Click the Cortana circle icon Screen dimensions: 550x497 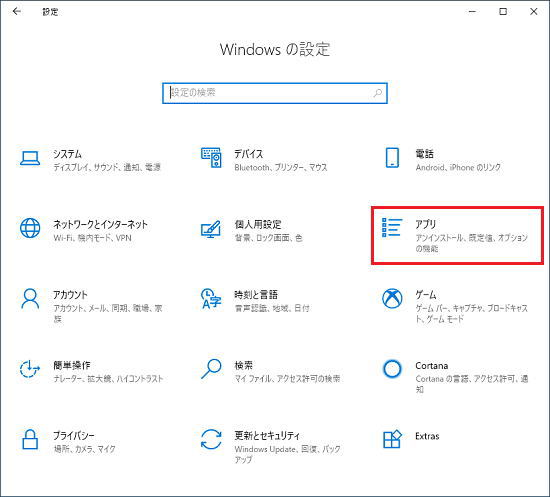[x=392, y=369]
